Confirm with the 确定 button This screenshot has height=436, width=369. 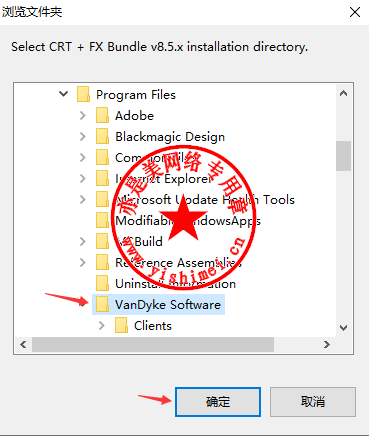[x=218, y=402]
